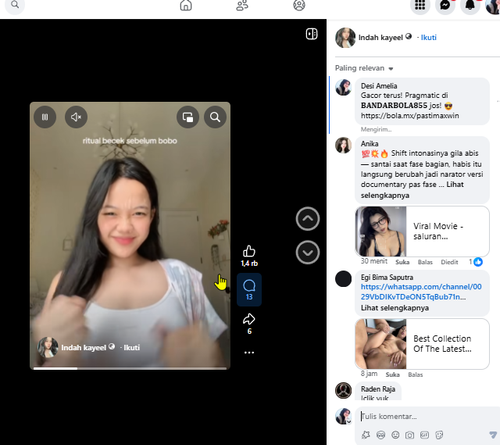
Task: Open Egi Bima Saputra commenter name
Action: [387, 277]
